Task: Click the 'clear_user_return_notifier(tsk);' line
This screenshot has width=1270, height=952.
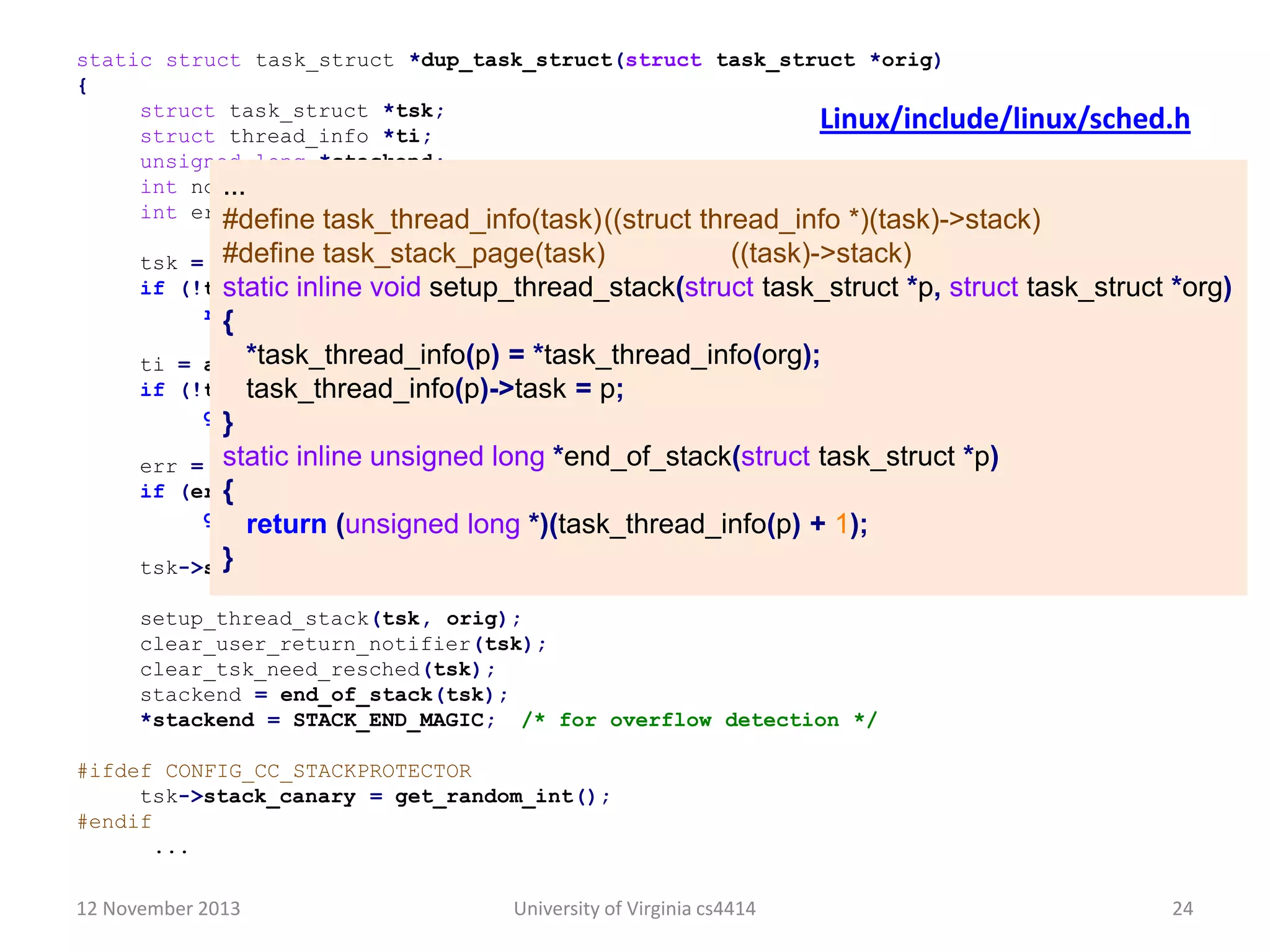Action: click(x=343, y=645)
